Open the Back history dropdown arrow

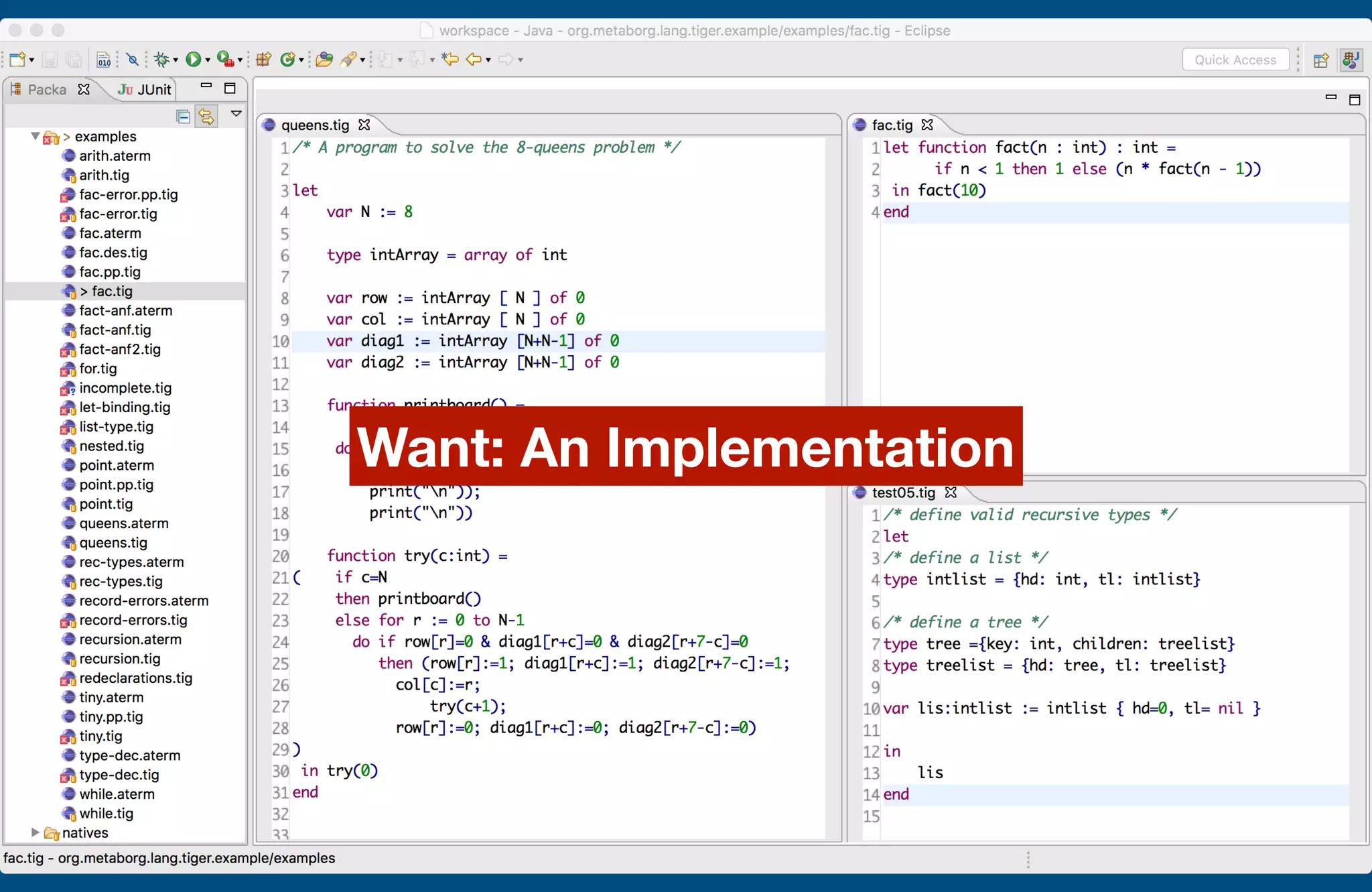click(x=488, y=60)
